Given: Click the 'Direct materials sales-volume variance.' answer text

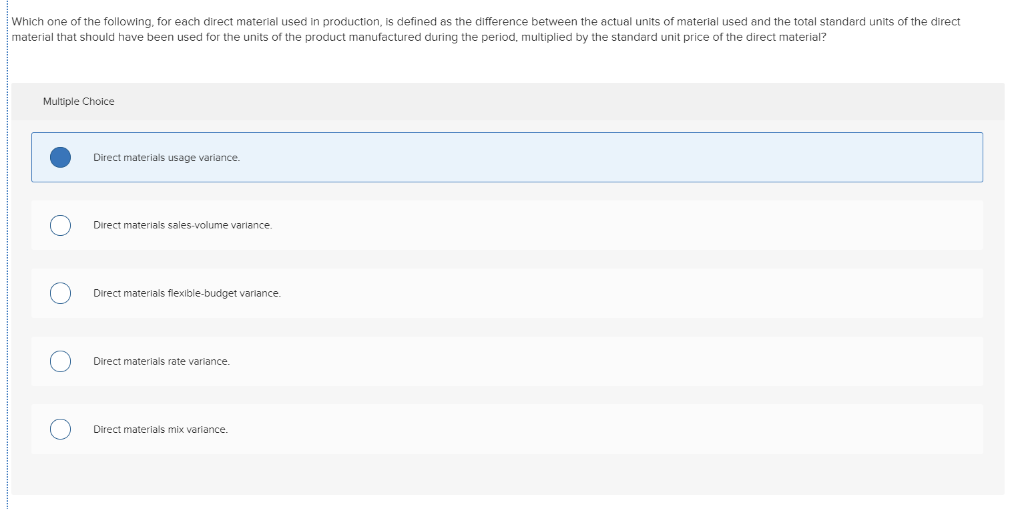Looking at the screenshot, I should point(183,225).
